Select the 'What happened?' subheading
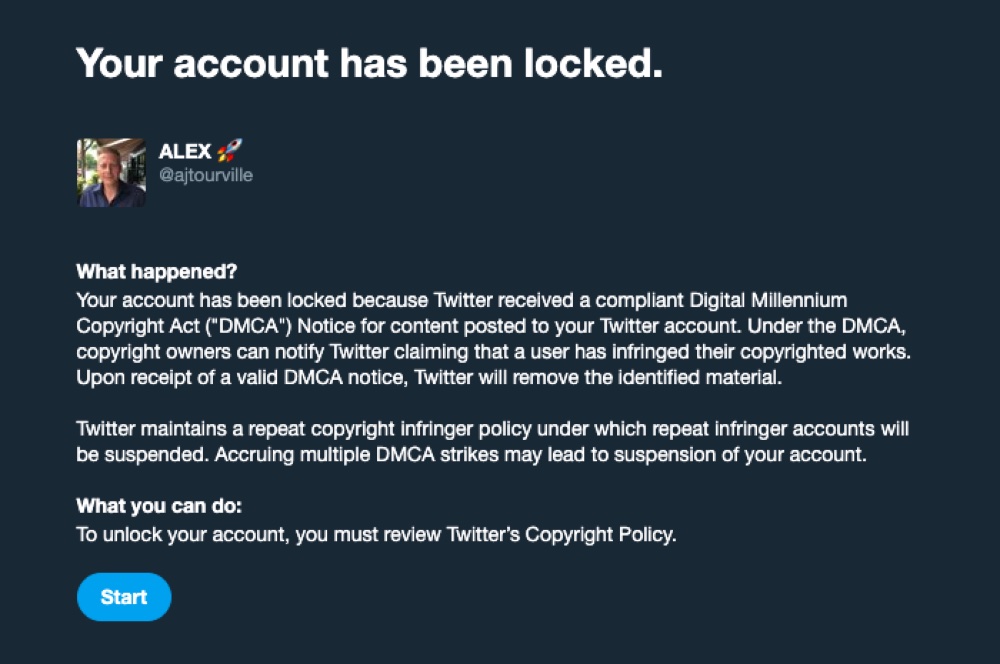The image size is (1000, 664). (156, 272)
